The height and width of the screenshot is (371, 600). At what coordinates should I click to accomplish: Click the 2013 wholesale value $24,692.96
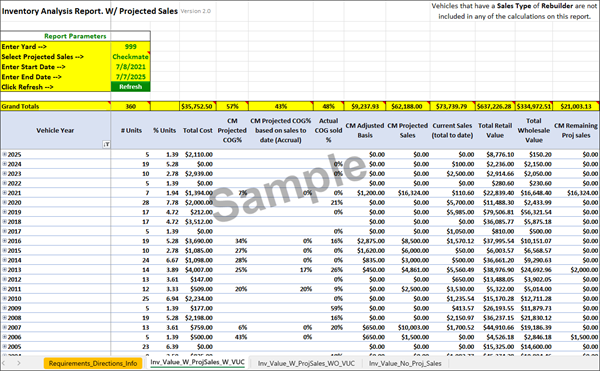535,270
